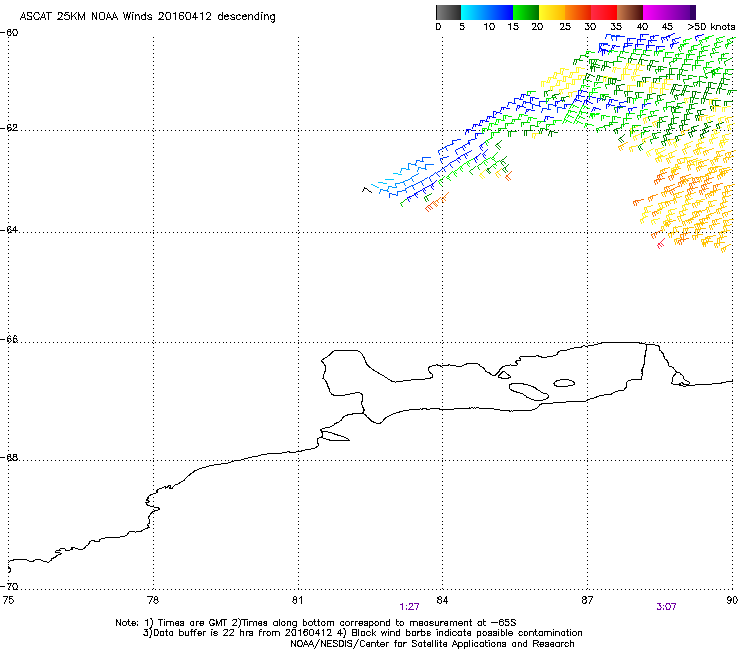Click the '78' longitude axis label

pyautogui.click(x=153, y=600)
